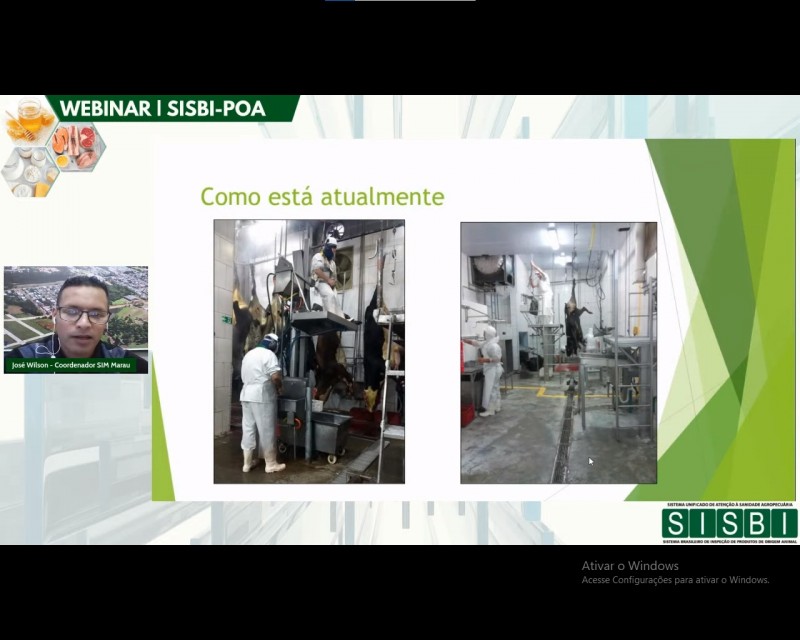
Task: Click the worker standing on the raised platform
Action: pyautogui.click(x=327, y=278)
